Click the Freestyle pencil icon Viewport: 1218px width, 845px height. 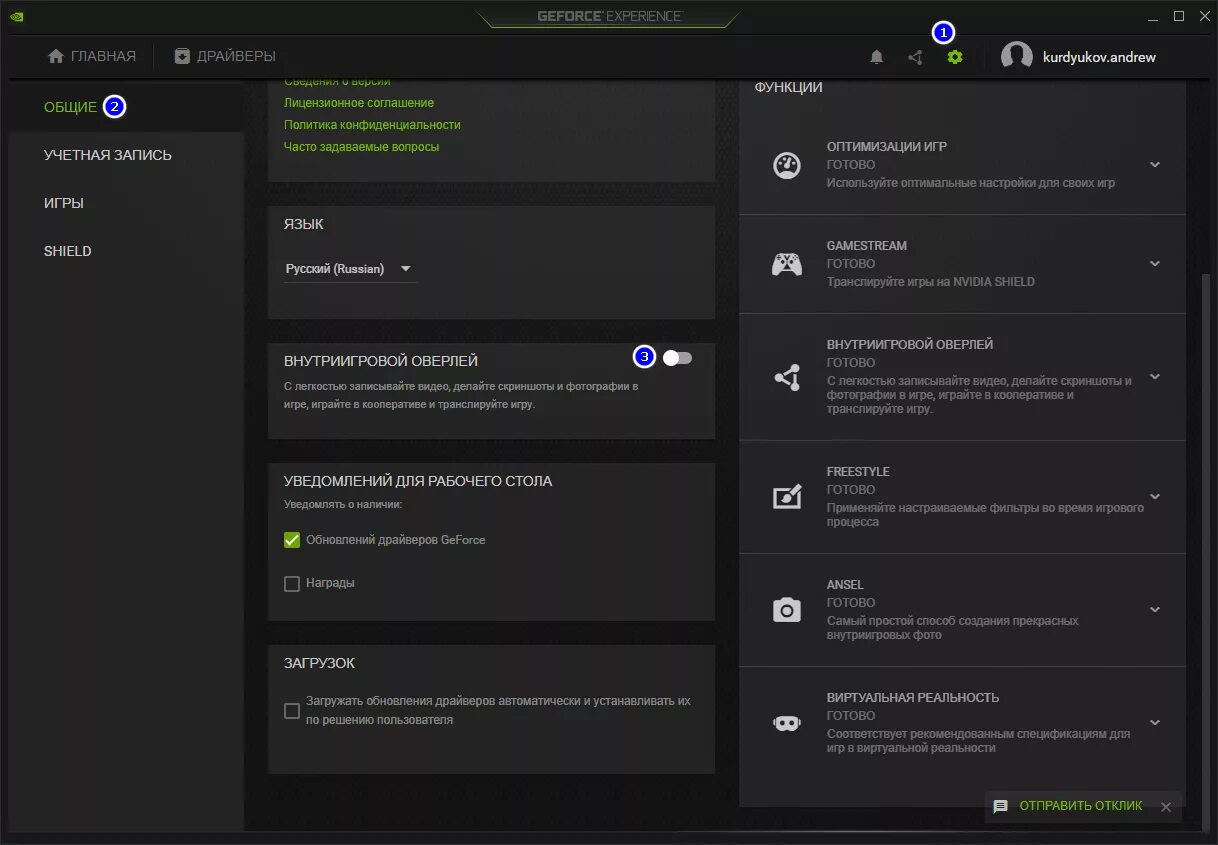click(x=787, y=497)
